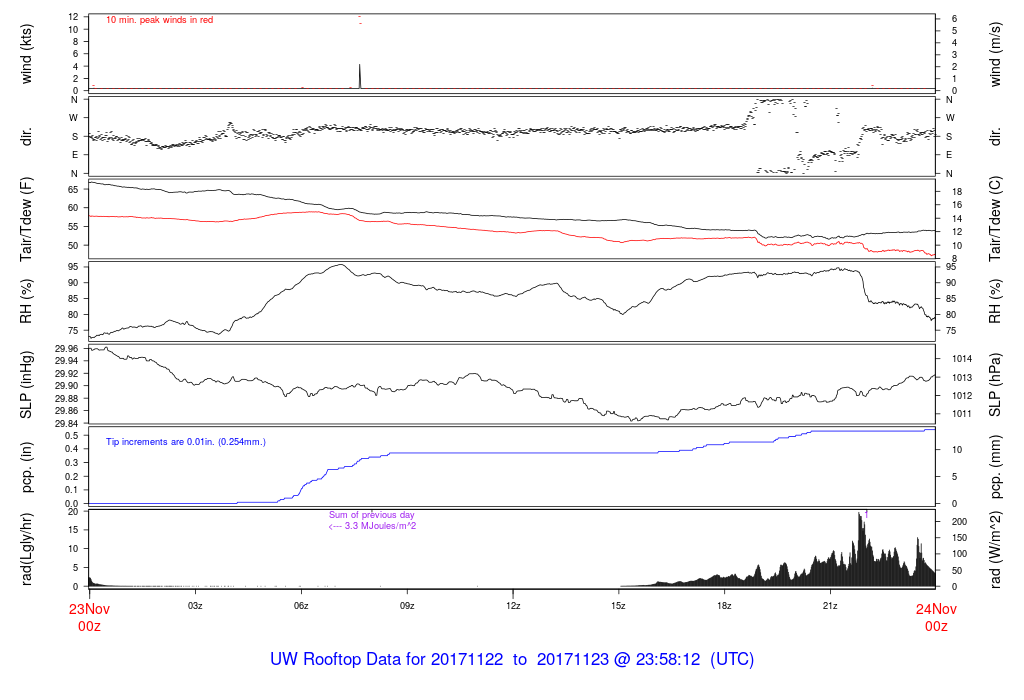Click the '65' Fahrenheit tick label
The image size is (1024, 700).
72,189
